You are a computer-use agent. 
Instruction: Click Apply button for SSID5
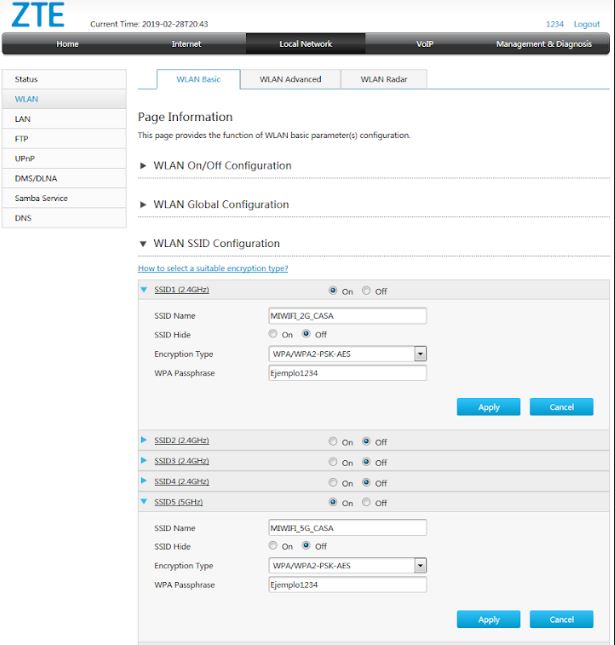point(488,619)
